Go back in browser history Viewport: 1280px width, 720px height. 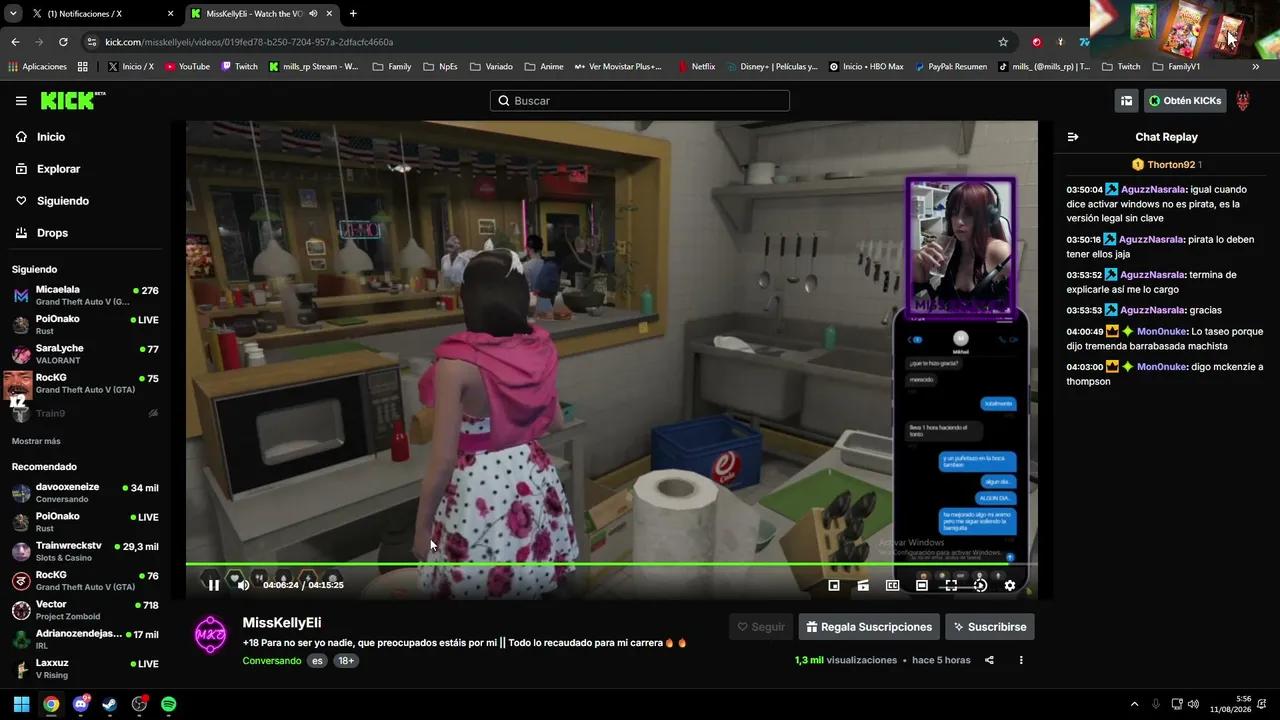tap(15, 42)
